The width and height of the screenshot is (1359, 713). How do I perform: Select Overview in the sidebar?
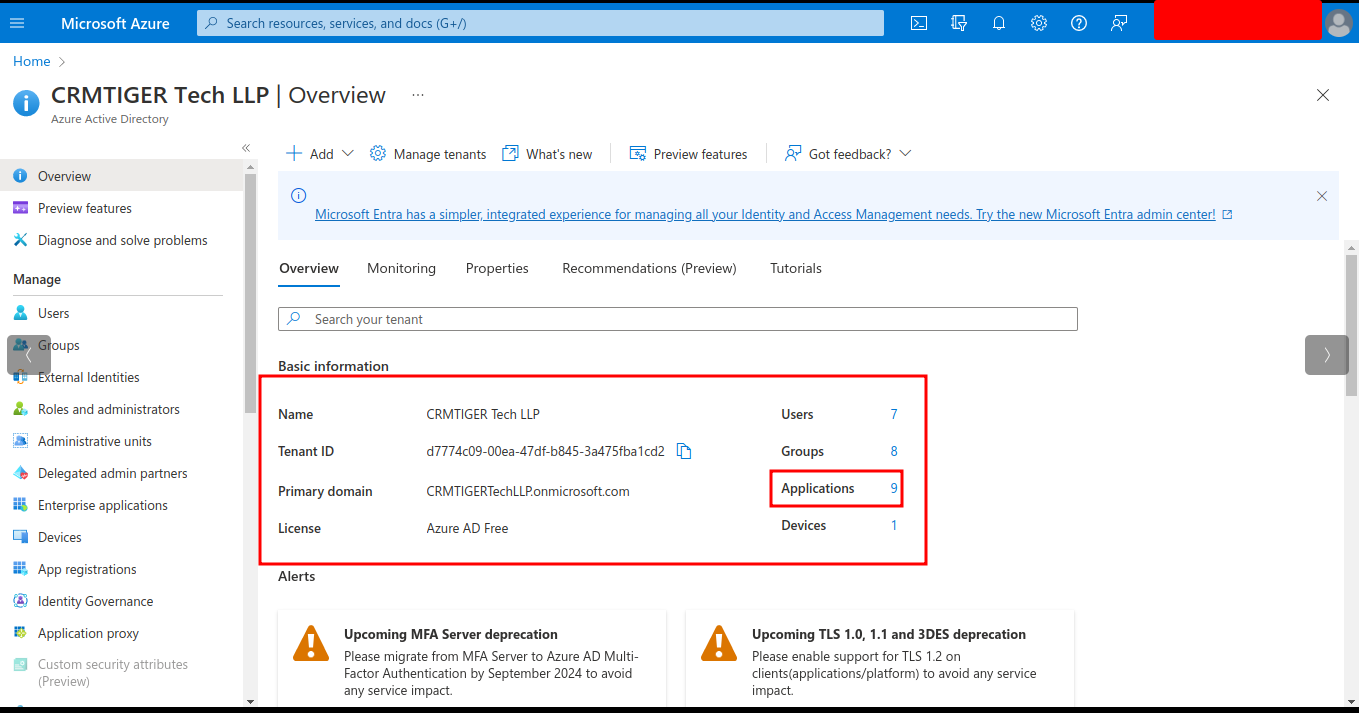(121, 176)
